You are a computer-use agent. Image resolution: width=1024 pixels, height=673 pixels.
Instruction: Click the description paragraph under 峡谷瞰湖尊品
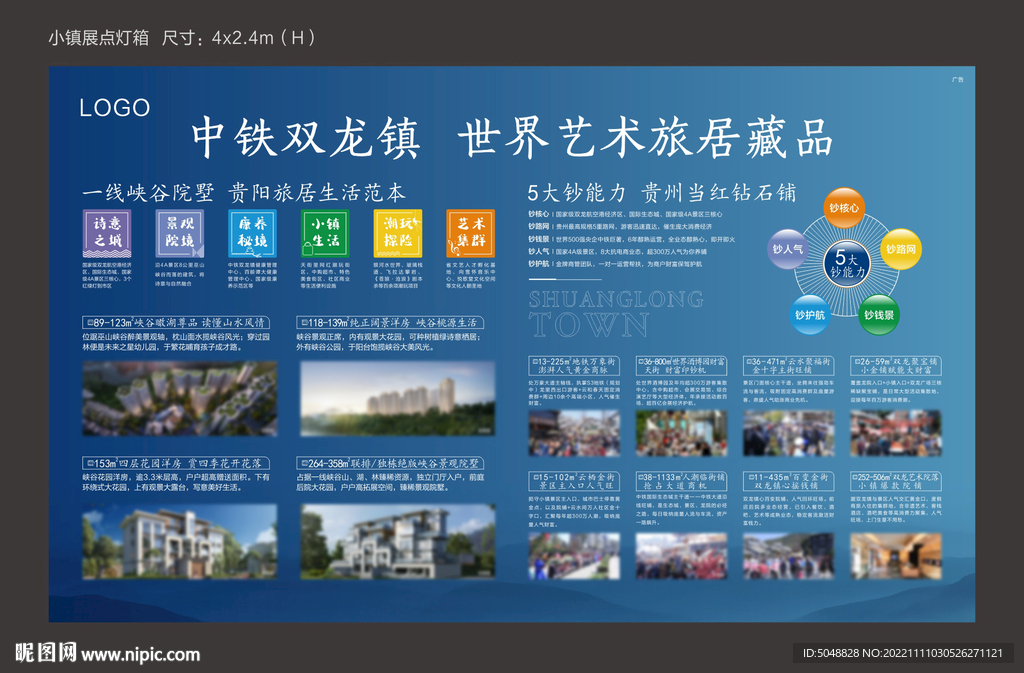coord(176,342)
